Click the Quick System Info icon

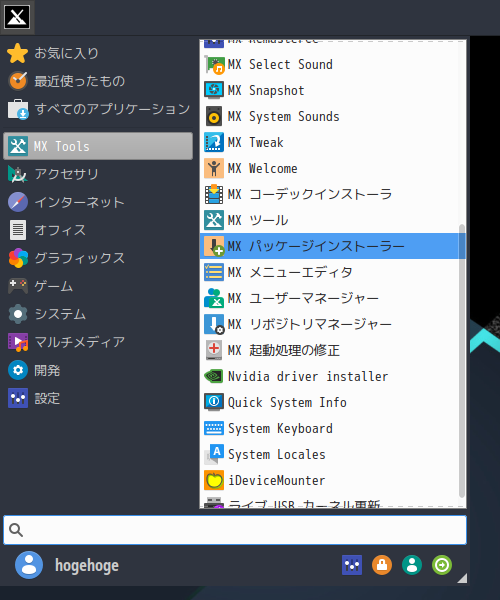(x=214, y=403)
